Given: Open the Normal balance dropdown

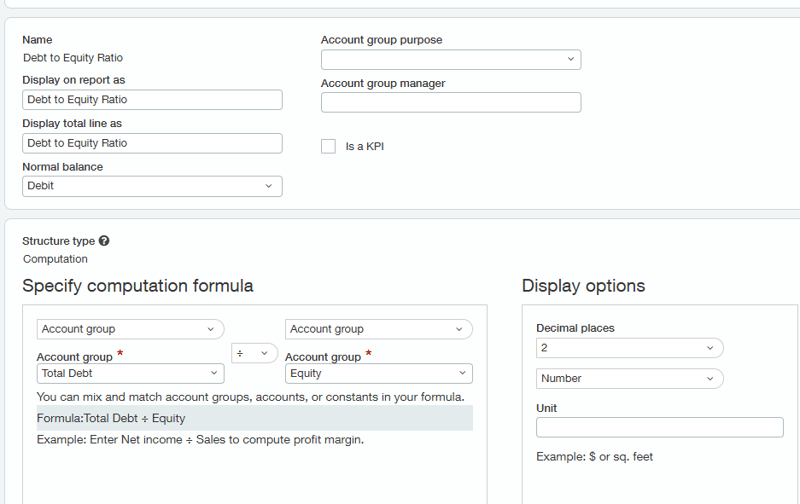Looking at the screenshot, I should [152, 186].
